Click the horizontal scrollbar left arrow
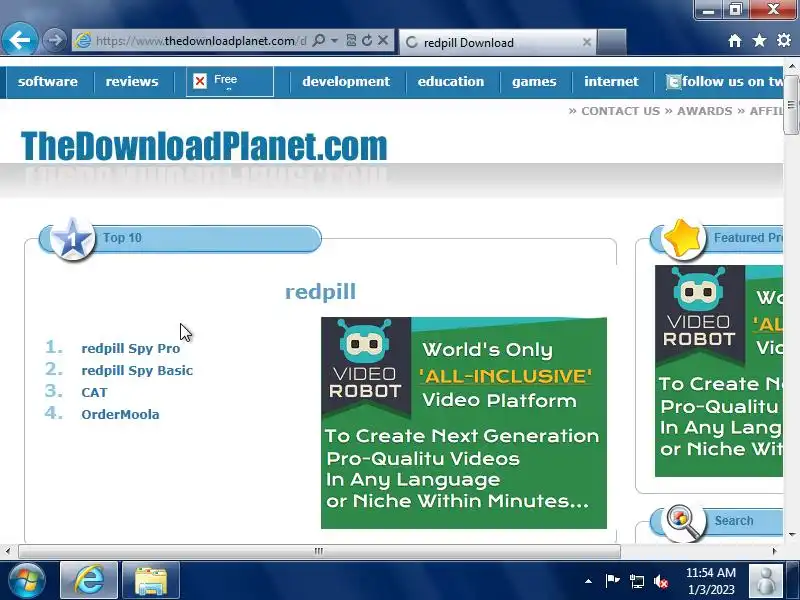 pos(8,551)
